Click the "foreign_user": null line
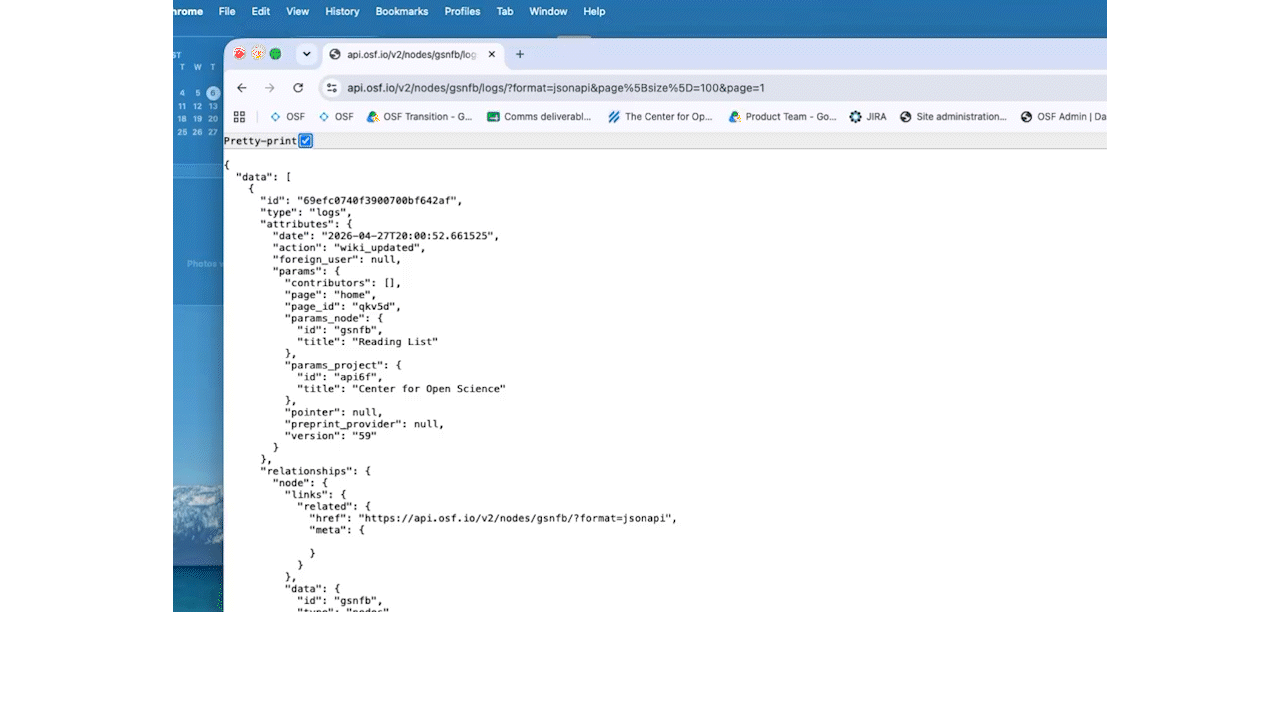 [x=336, y=260]
